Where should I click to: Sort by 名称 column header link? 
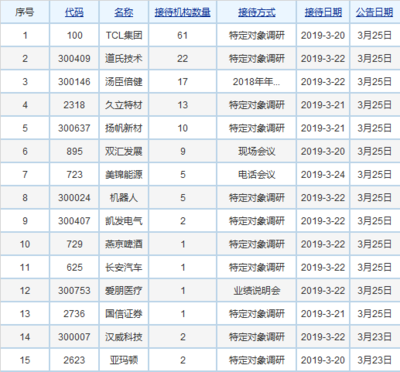tap(124, 12)
